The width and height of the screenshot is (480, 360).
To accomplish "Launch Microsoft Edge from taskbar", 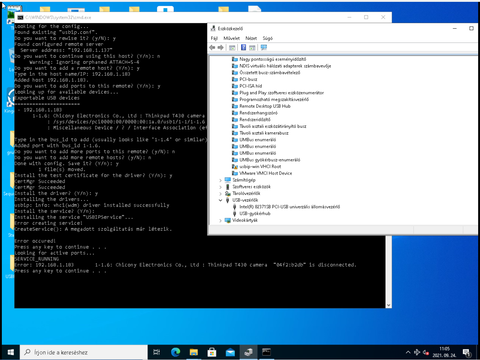I will [x=176, y=352].
